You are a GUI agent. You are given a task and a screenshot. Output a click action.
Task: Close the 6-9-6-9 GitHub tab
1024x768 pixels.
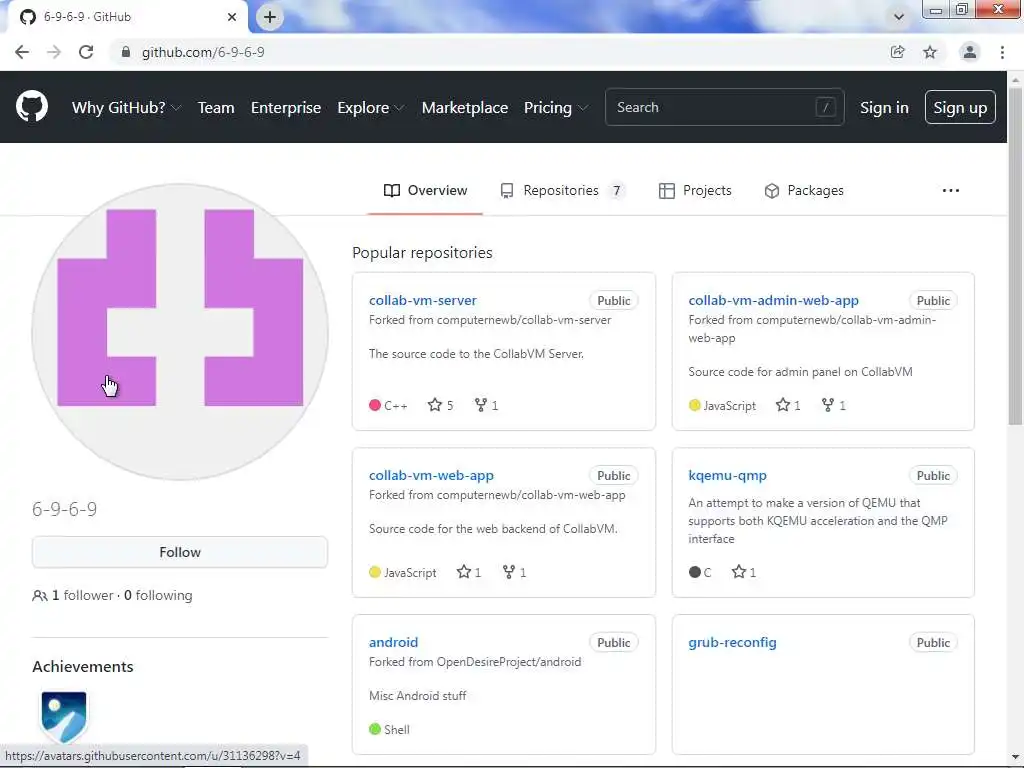tap(232, 17)
